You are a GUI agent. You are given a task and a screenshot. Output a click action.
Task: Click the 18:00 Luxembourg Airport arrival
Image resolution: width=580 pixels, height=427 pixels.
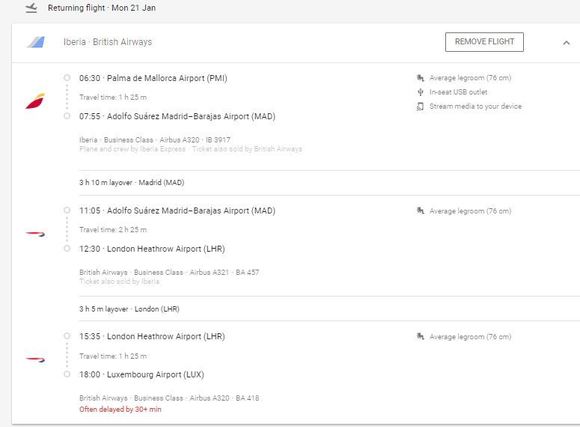[x=142, y=374]
